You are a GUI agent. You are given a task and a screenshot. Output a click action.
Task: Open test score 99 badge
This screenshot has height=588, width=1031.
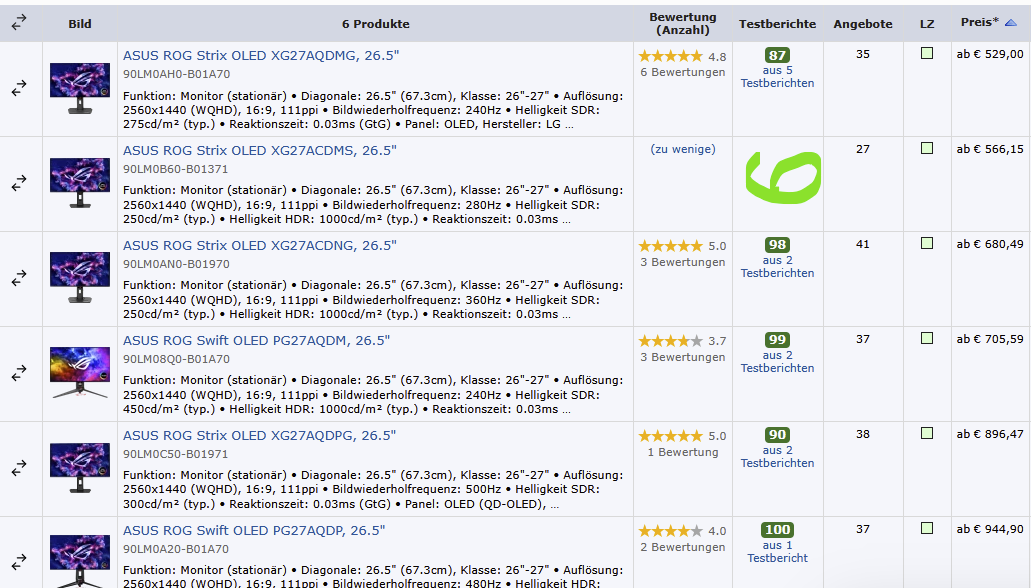coord(777,339)
